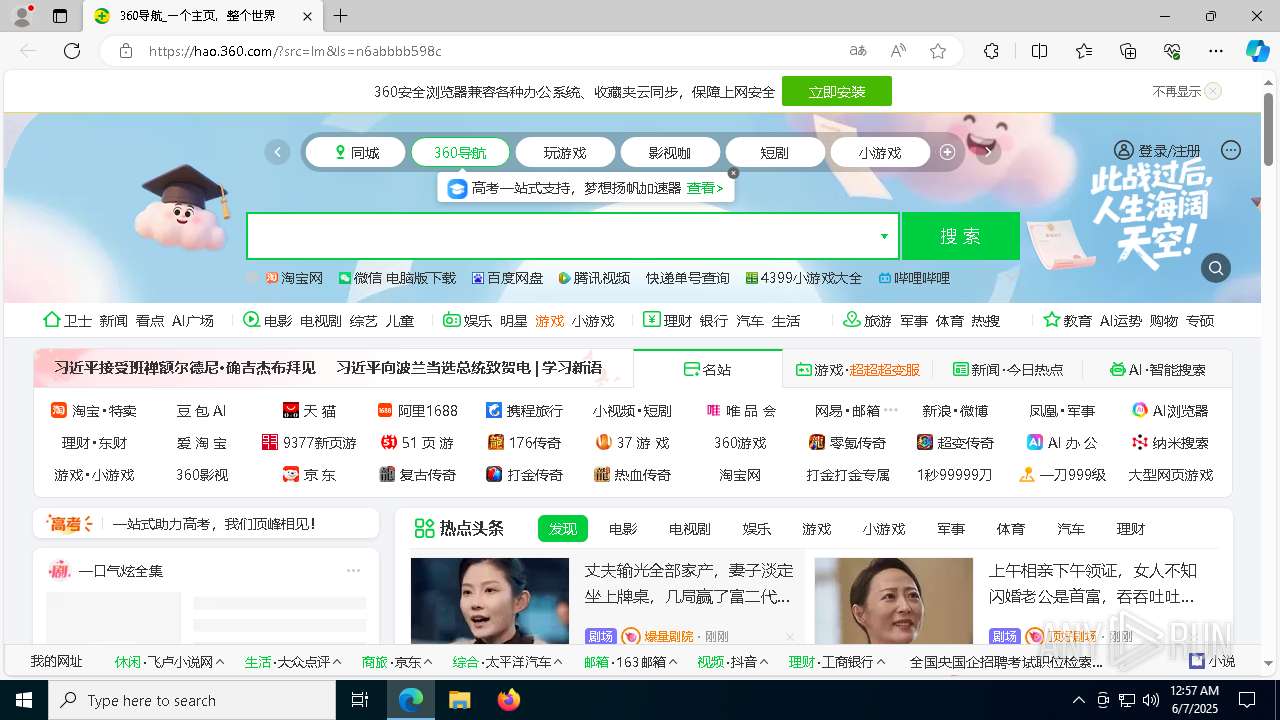Viewport: 1280px width, 720px height.
Task: Open the left news thumbnail of woman in black
Action: [490, 600]
